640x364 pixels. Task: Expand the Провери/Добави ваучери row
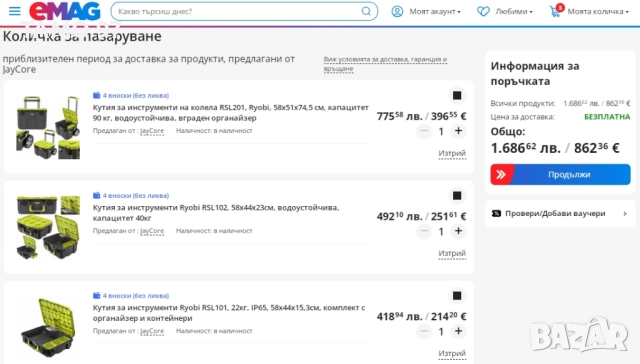coord(560,213)
